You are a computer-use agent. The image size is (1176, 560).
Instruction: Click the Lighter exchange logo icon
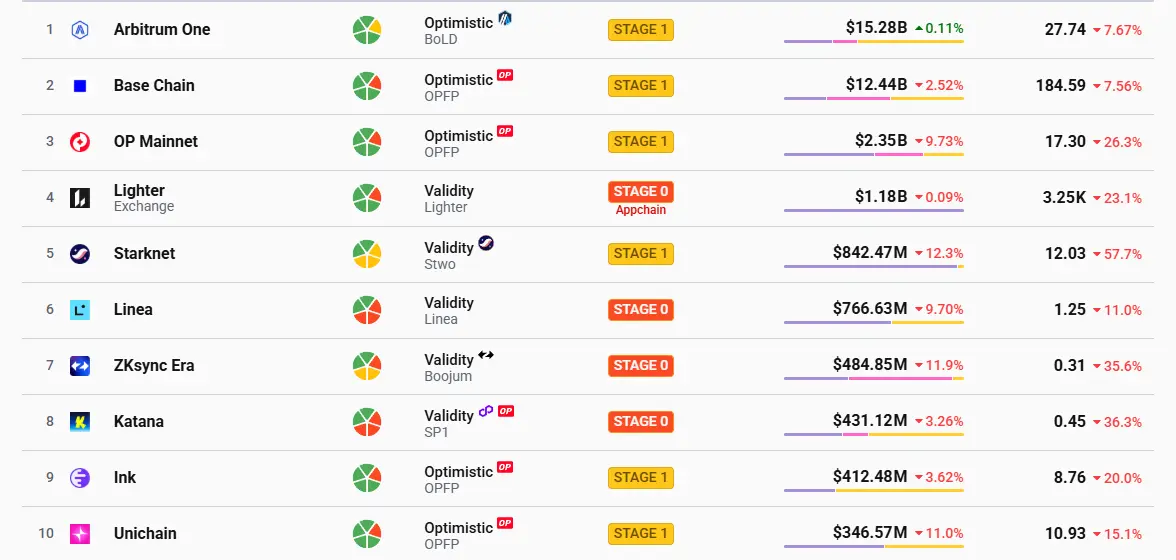[80, 198]
